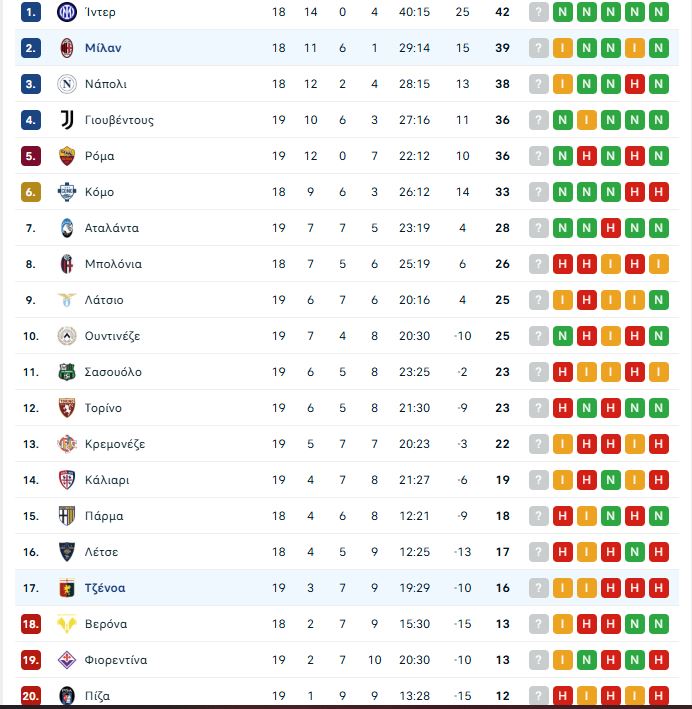Click the Genoa club crest icon
692x709 pixels.
pos(67,588)
